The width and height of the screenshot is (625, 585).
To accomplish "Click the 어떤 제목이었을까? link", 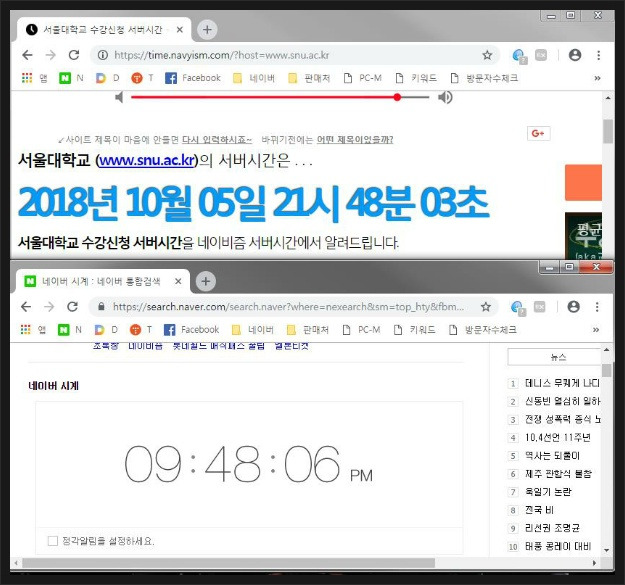I will [x=355, y=140].
